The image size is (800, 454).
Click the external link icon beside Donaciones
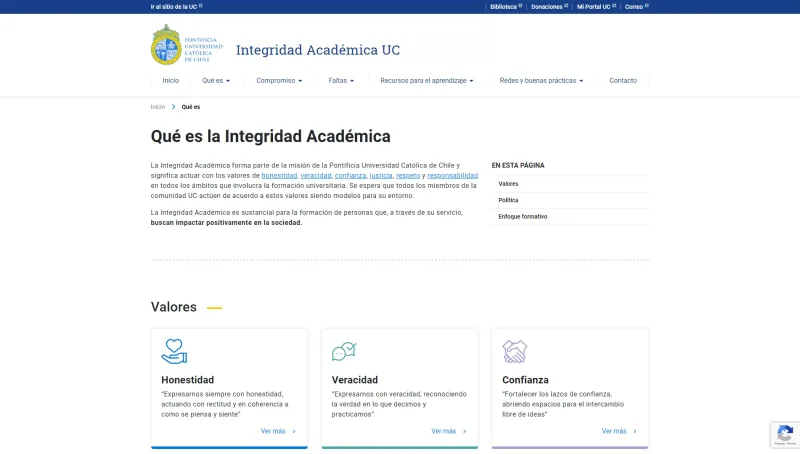pyautogui.click(x=566, y=6)
